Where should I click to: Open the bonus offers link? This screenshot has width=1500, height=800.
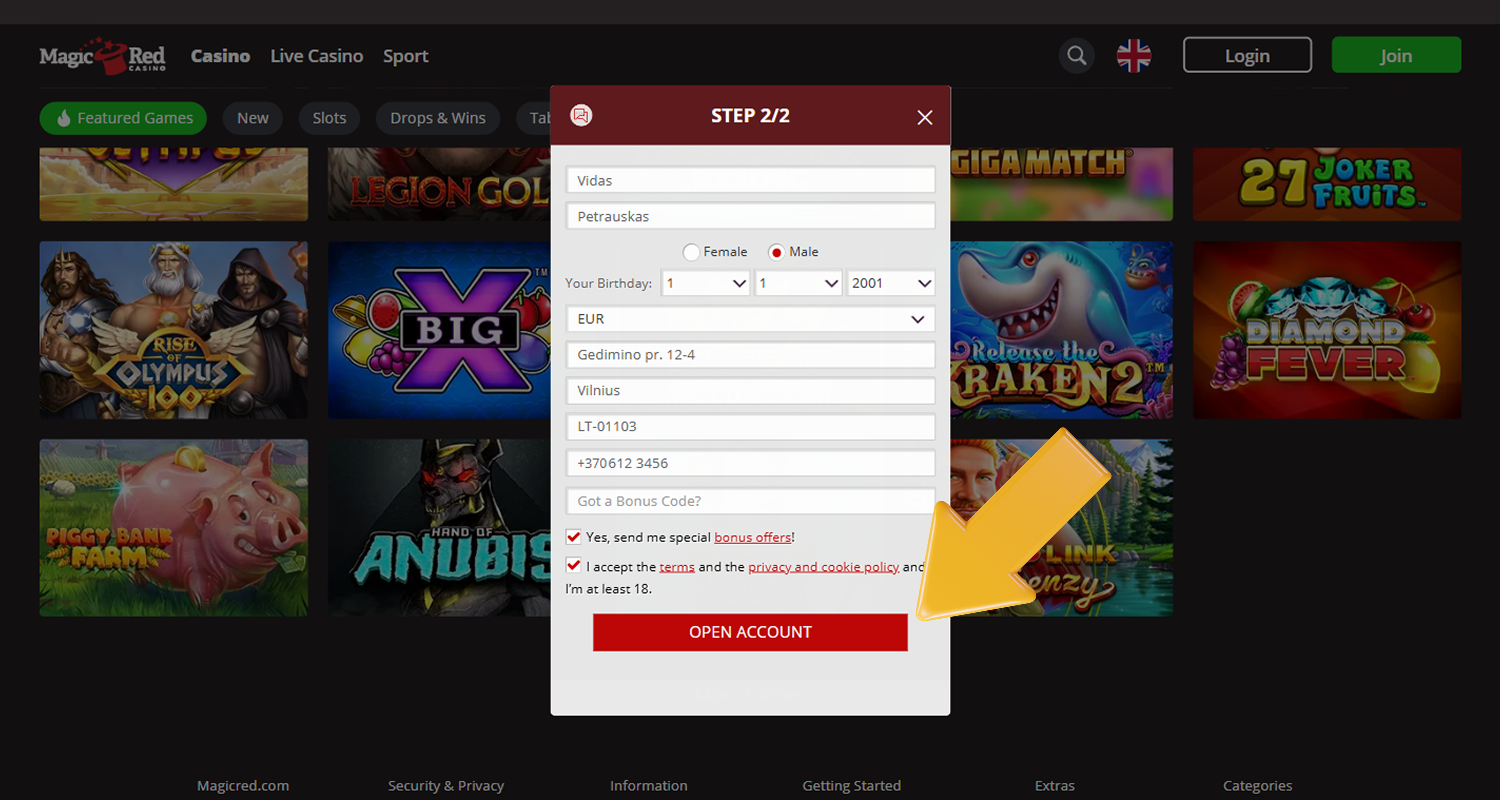pos(752,537)
